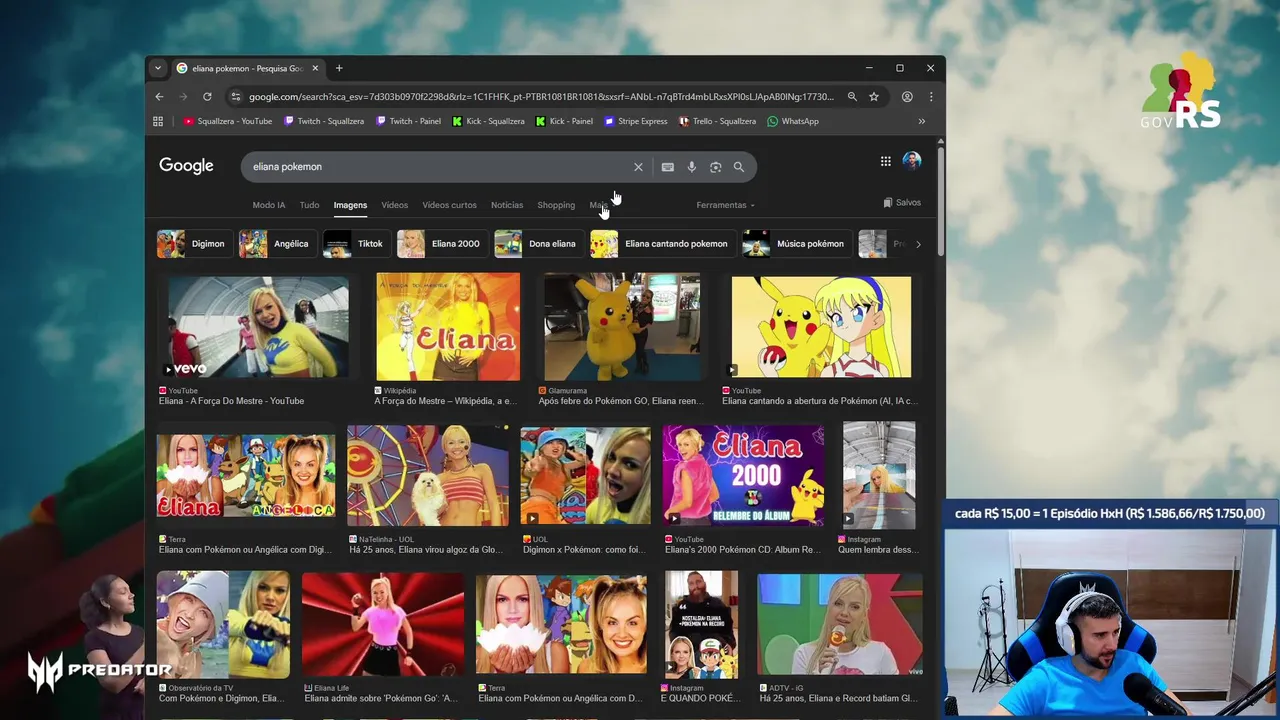Open the NaTelinha - UOL thumbnail
This screenshot has width=1280, height=720.
coord(428,477)
